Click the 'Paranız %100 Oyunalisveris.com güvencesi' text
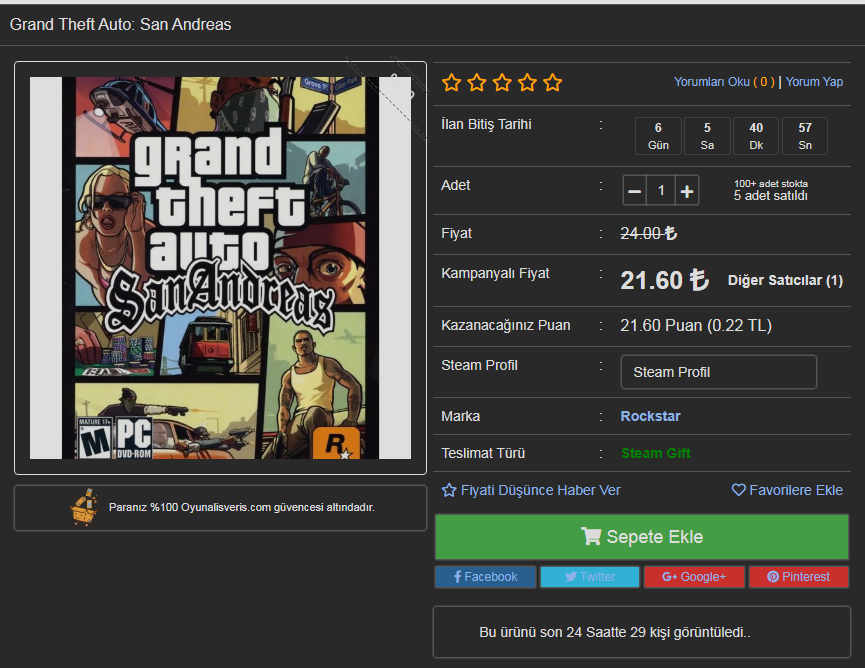Viewport: 865px width, 668px height. (x=242, y=507)
